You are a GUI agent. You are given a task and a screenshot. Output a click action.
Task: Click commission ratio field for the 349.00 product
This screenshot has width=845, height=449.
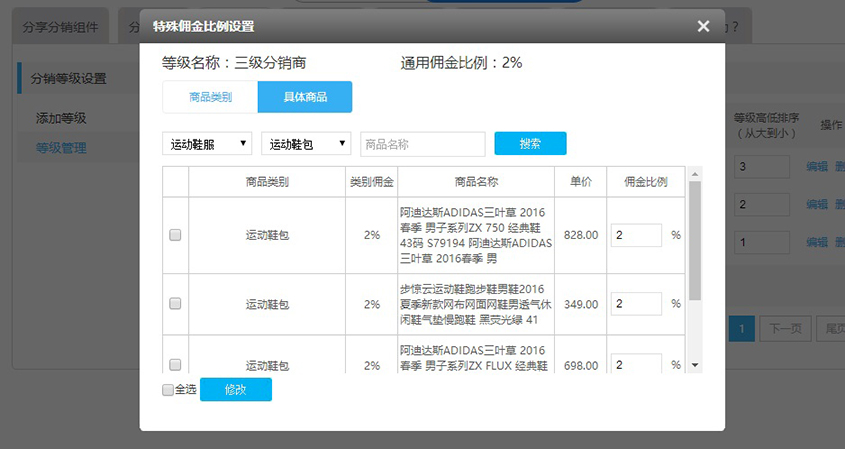636,304
